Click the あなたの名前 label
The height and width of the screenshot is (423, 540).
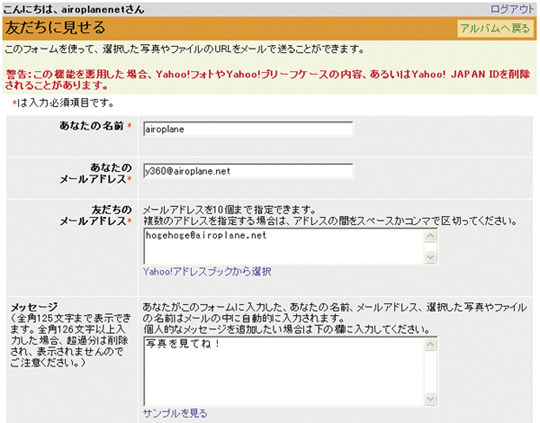(92, 126)
